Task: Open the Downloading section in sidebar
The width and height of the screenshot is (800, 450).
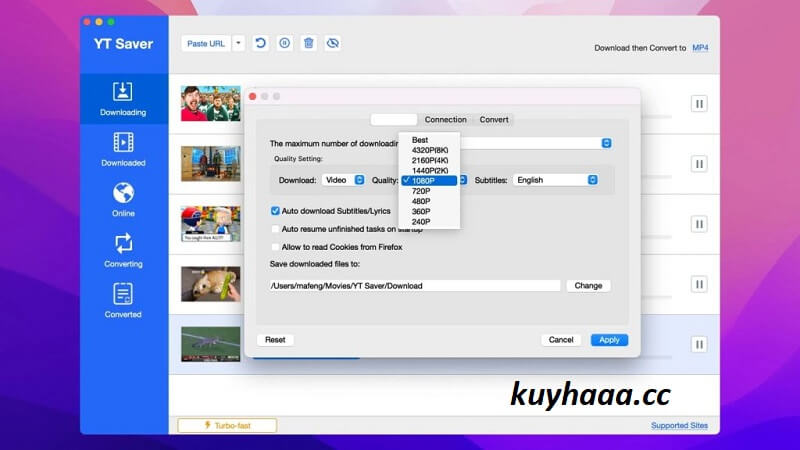Action: pos(123,99)
